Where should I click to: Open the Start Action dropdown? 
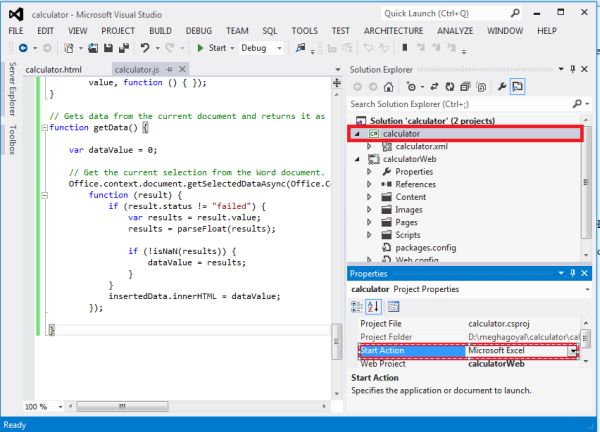click(573, 351)
